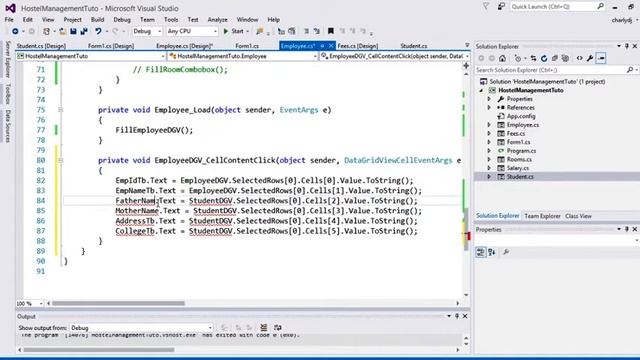
Task: Pin the Solution Explorer panel
Action: pos(627,46)
